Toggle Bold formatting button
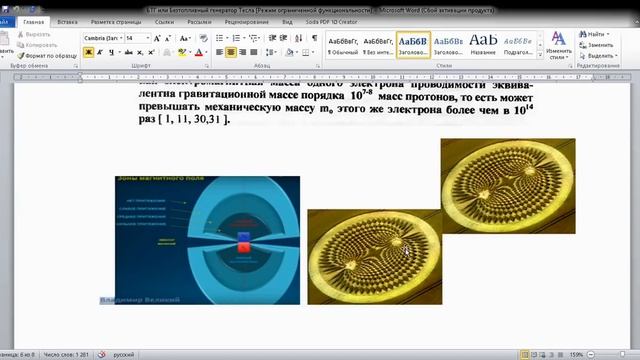This screenshot has height=360, width=640. [x=88, y=52]
